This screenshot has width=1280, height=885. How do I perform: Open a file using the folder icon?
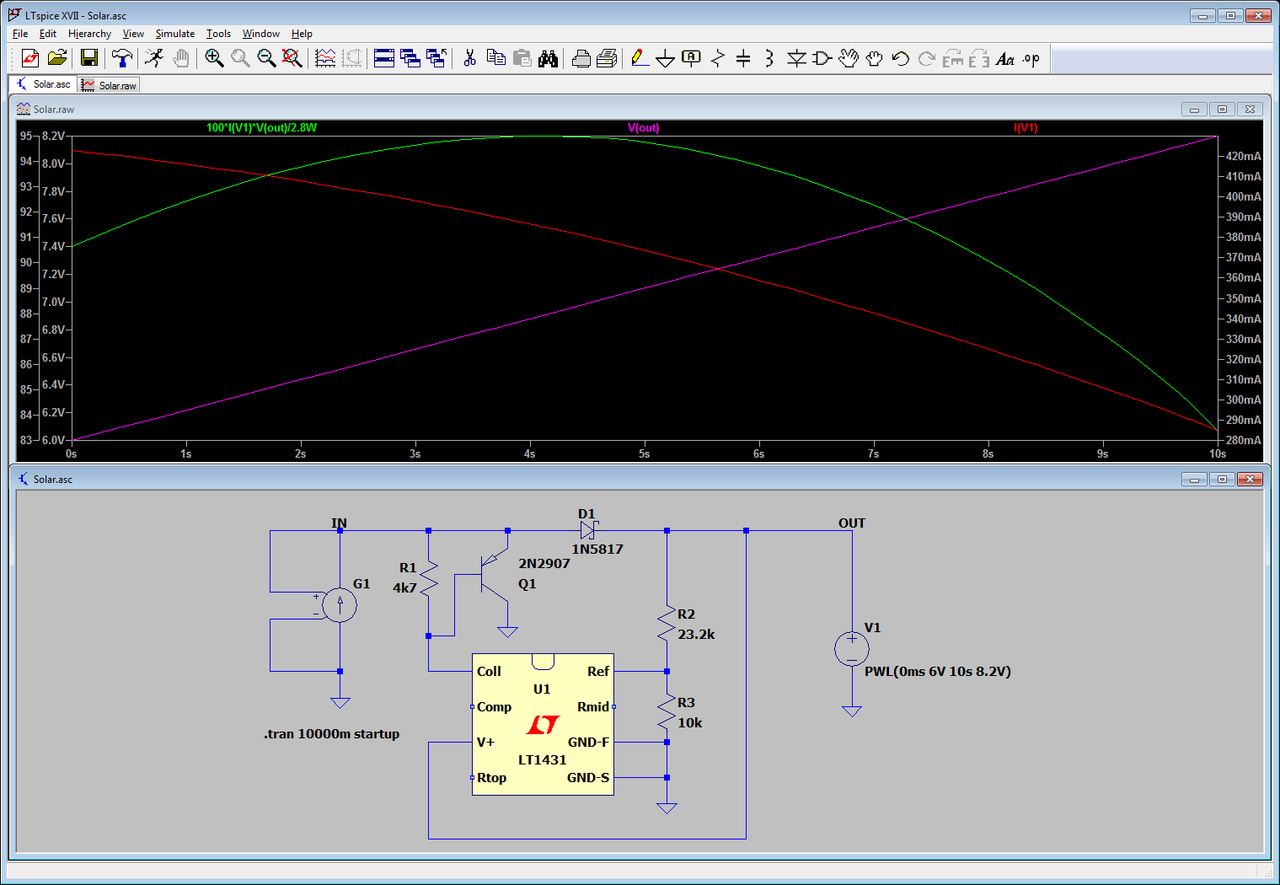point(57,58)
